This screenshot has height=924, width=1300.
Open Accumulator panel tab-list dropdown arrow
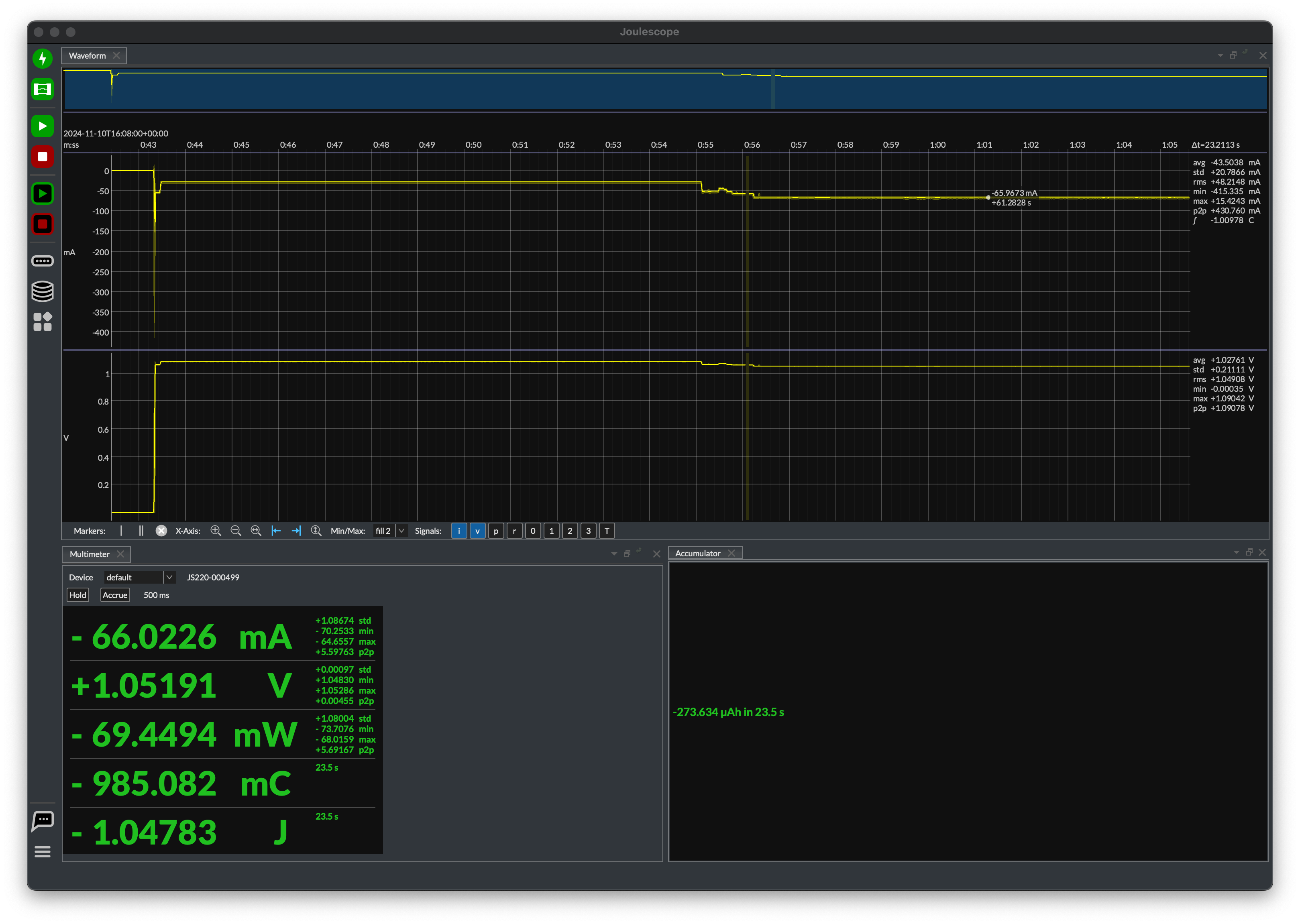(x=1236, y=552)
